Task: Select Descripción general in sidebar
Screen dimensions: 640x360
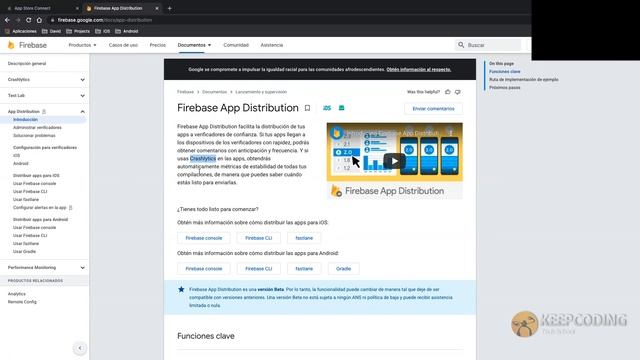Action: coord(27,64)
